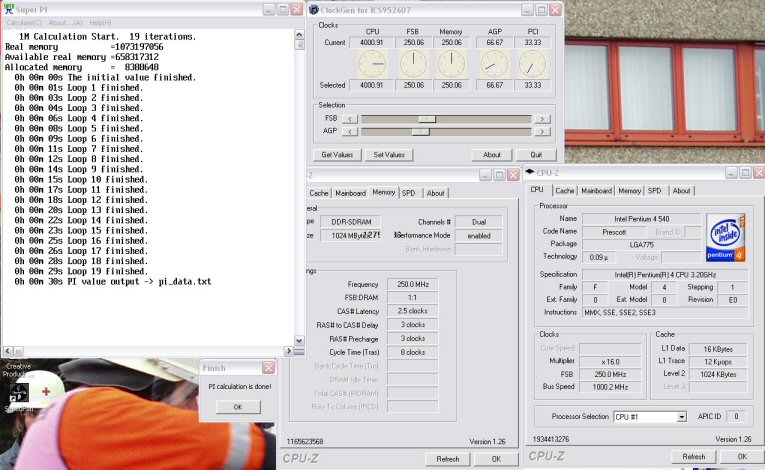765x470 pixels.
Task: Click Refresh in memory CPU-Z window
Action: [x=447, y=459]
